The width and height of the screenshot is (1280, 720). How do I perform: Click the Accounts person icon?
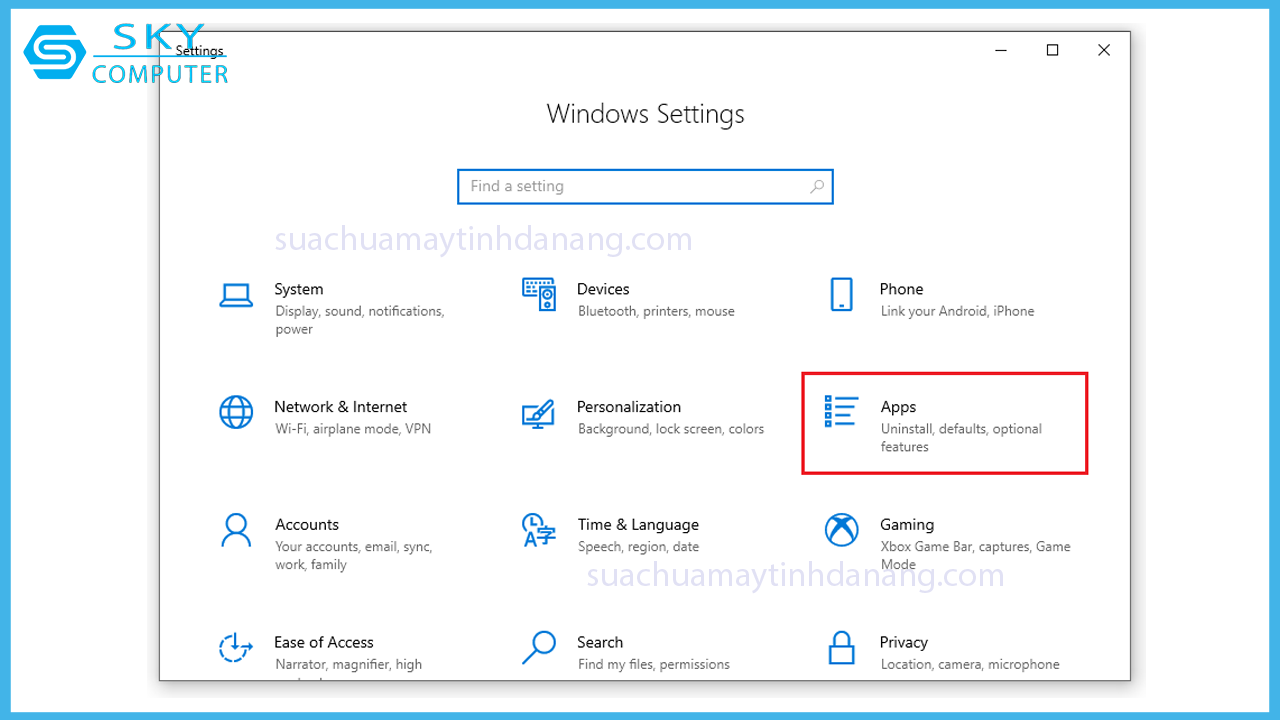click(x=236, y=530)
